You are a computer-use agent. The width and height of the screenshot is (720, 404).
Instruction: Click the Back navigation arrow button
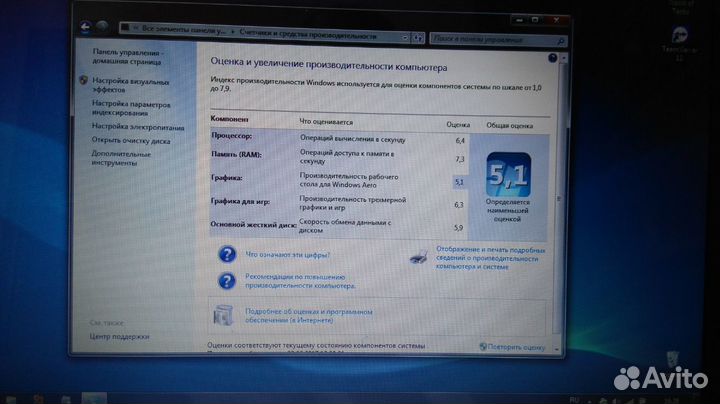tap(85, 27)
